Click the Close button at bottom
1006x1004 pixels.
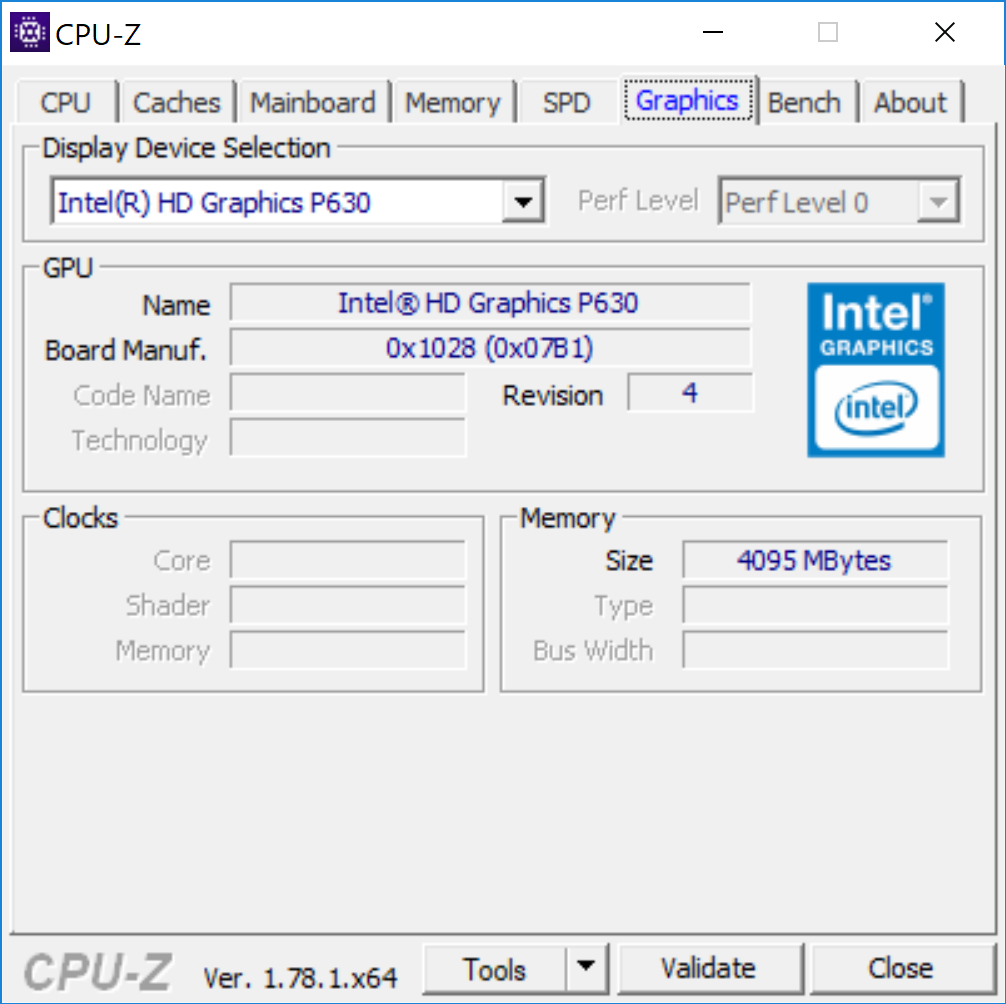pyautogui.click(x=901, y=969)
